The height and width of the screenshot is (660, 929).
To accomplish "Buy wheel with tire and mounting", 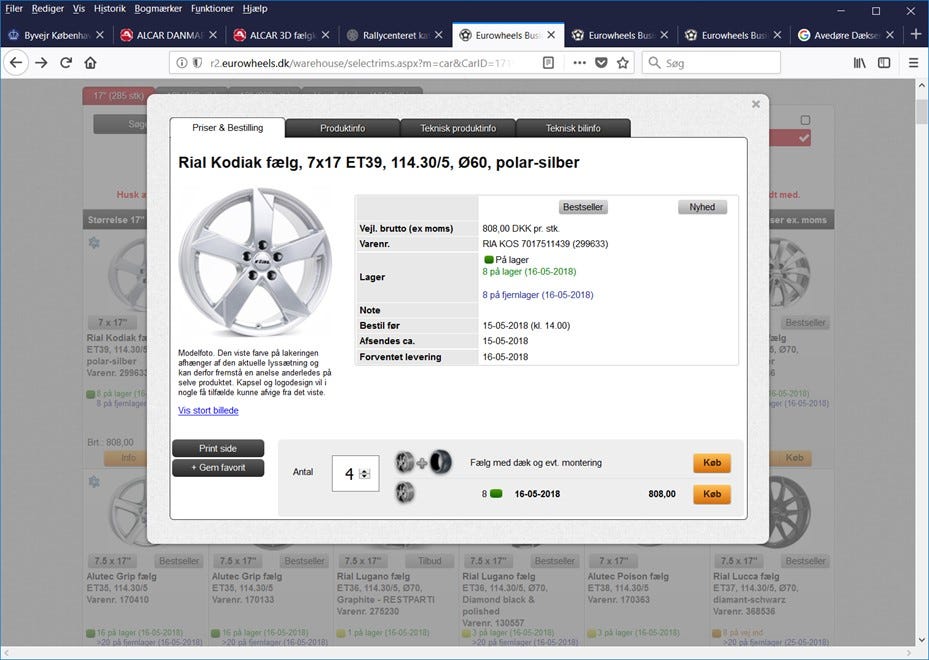I will point(712,463).
